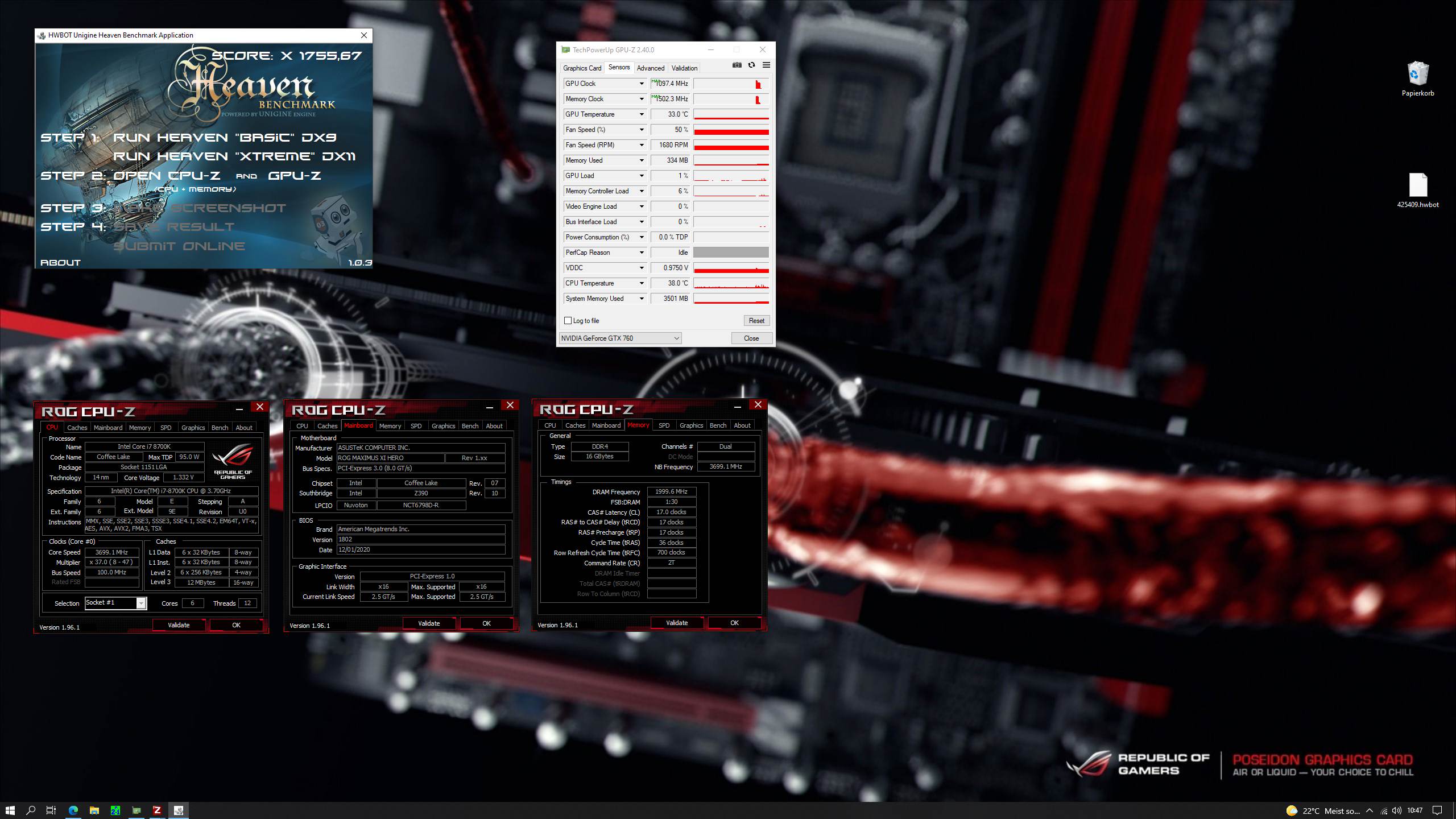Expand the Fan Speed (%) sensor dropdown
Screen dimensions: 1456x819
pyautogui.click(x=642, y=130)
